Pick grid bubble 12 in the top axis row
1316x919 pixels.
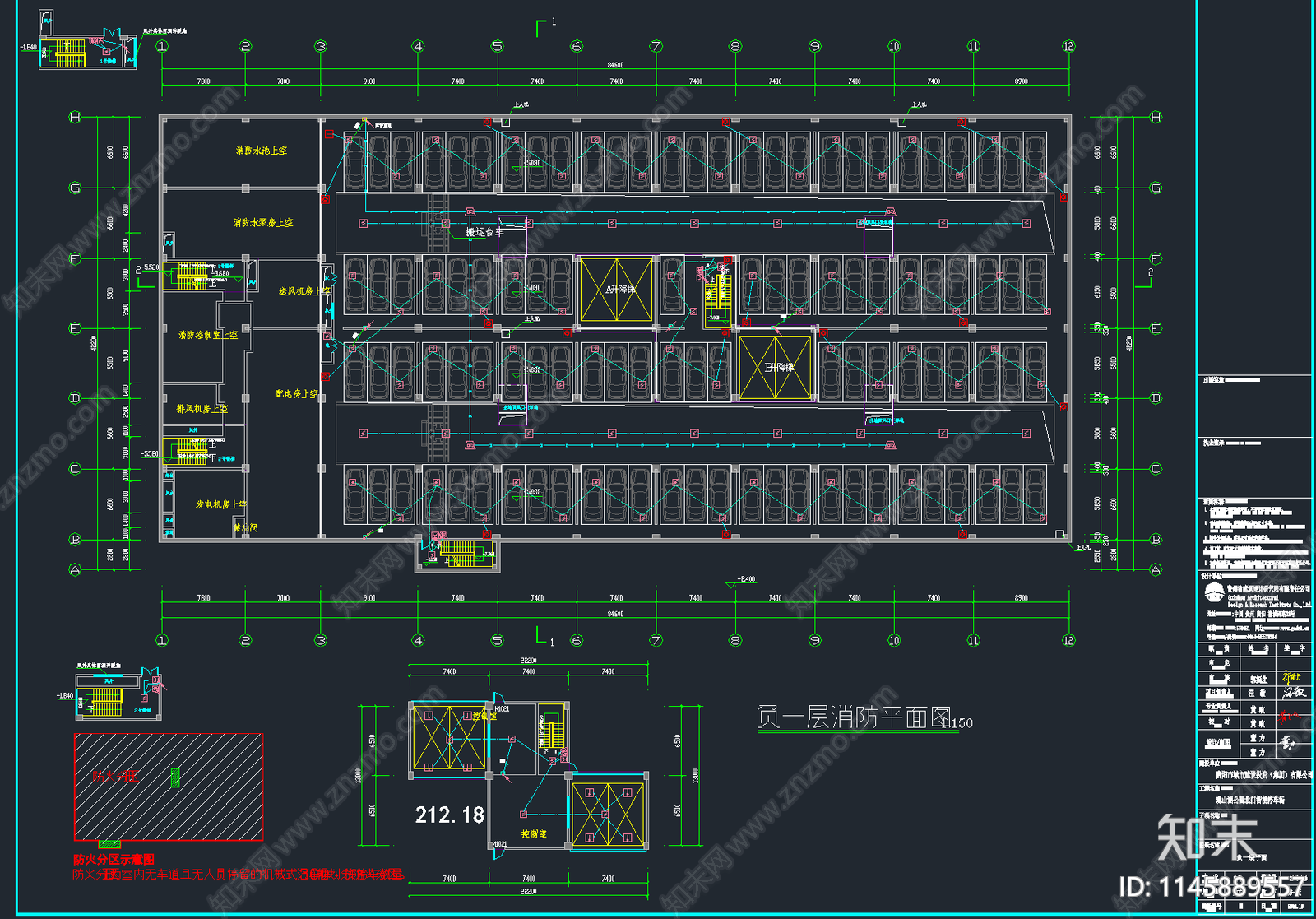tap(1068, 46)
